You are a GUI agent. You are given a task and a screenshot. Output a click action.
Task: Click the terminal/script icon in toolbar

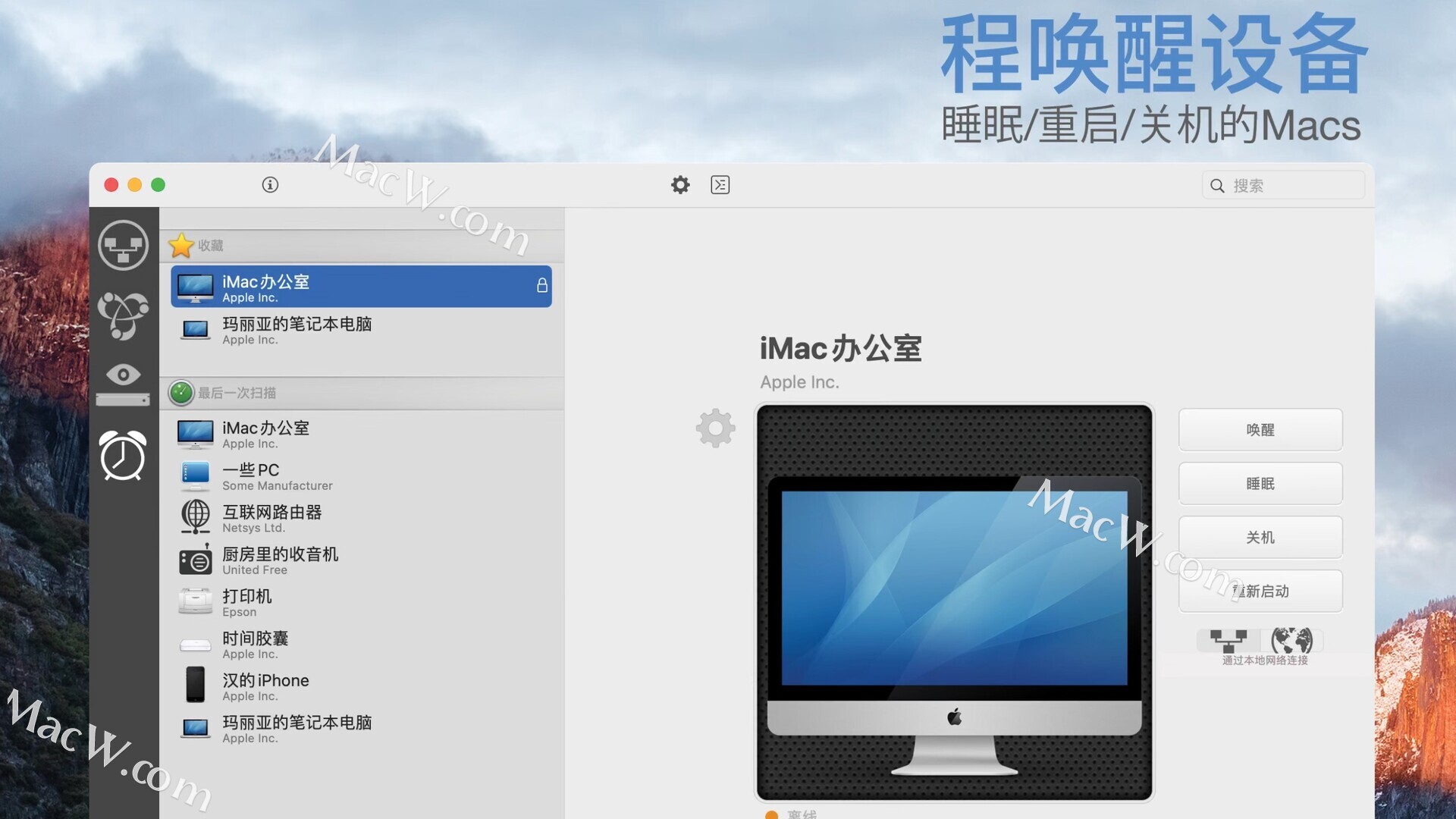coord(719,185)
